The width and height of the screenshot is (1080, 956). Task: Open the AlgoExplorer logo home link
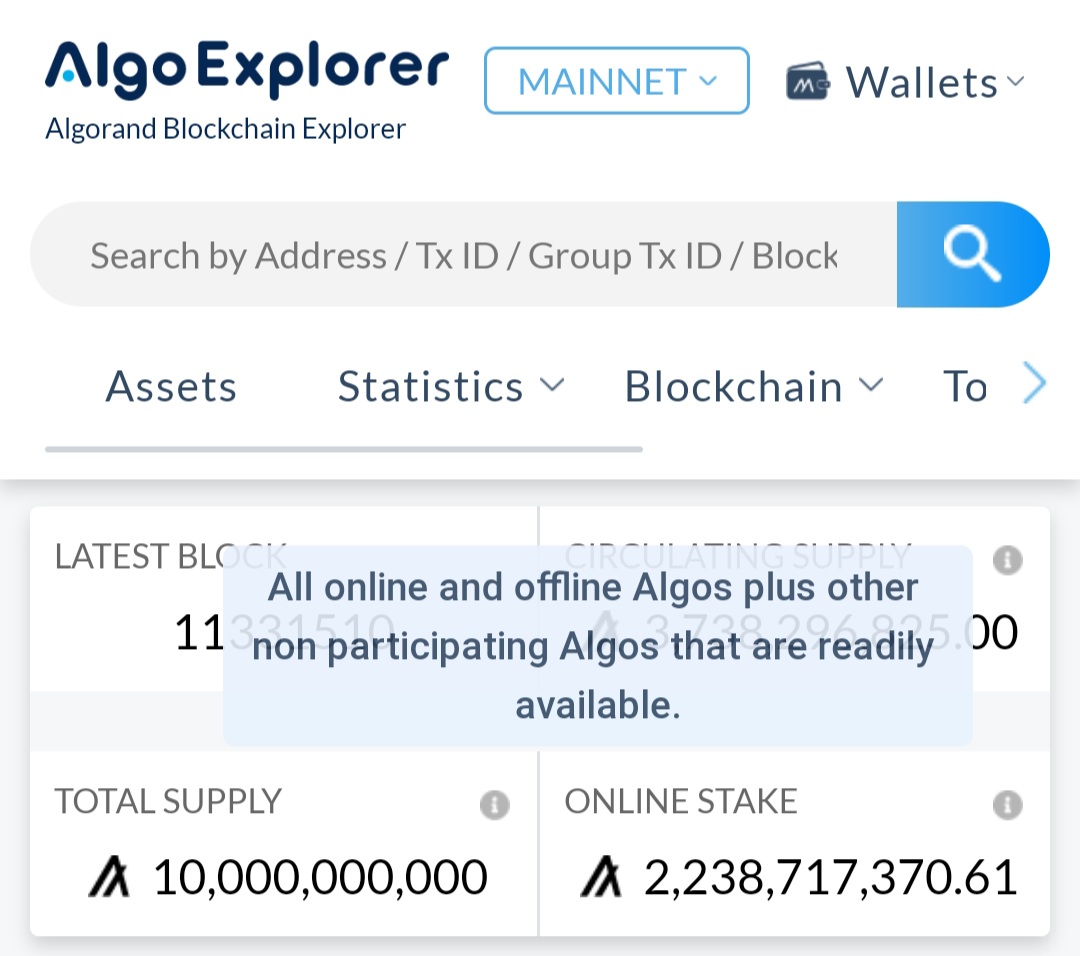click(247, 69)
